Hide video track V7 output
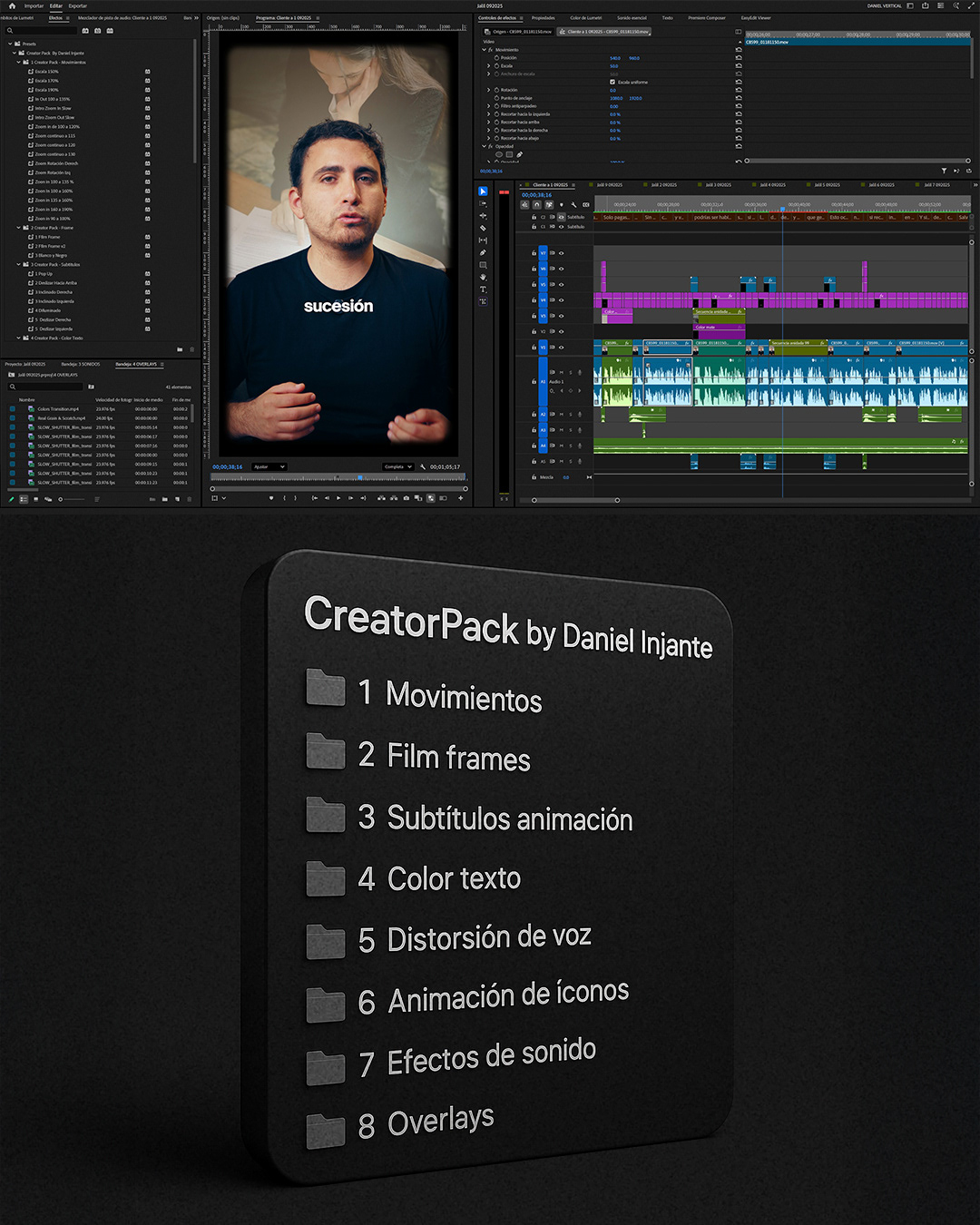Image resolution: width=980 pixels, height=1225 pixels. coord(561,253)
